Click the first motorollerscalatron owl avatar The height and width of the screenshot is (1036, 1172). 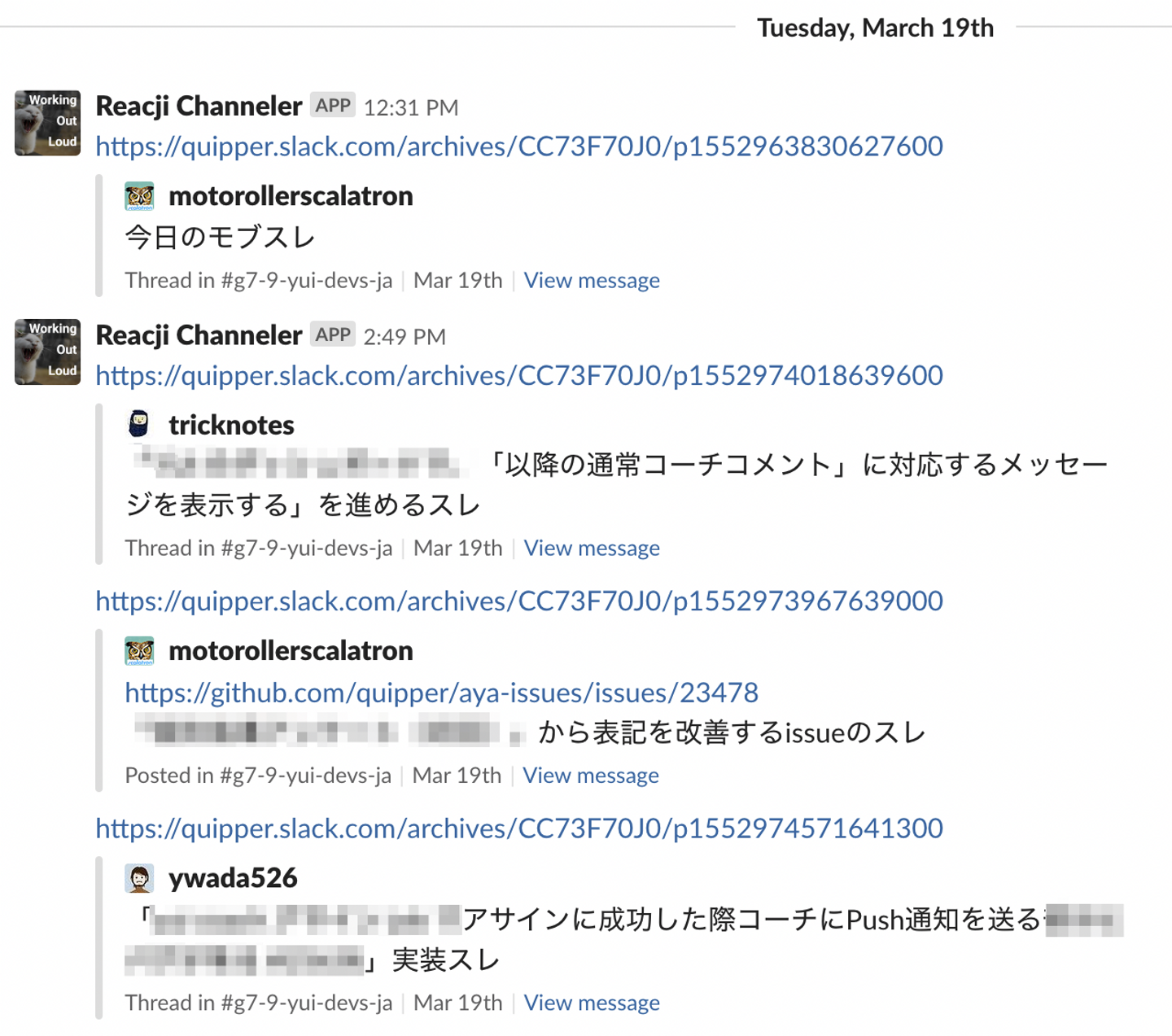pos(139,196)
